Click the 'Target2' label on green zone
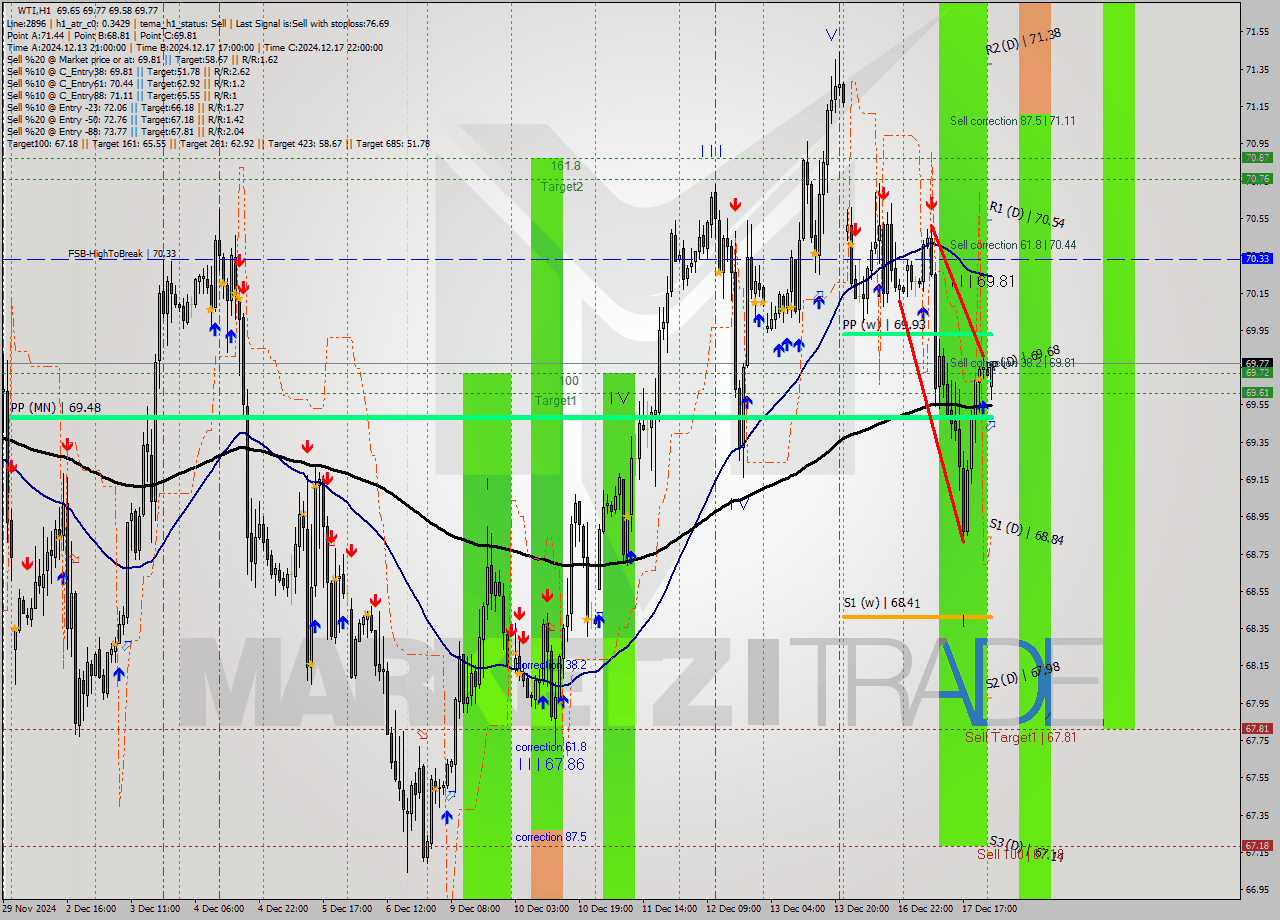Screen dimensions: 1280x920 click(x=562, y=187)
